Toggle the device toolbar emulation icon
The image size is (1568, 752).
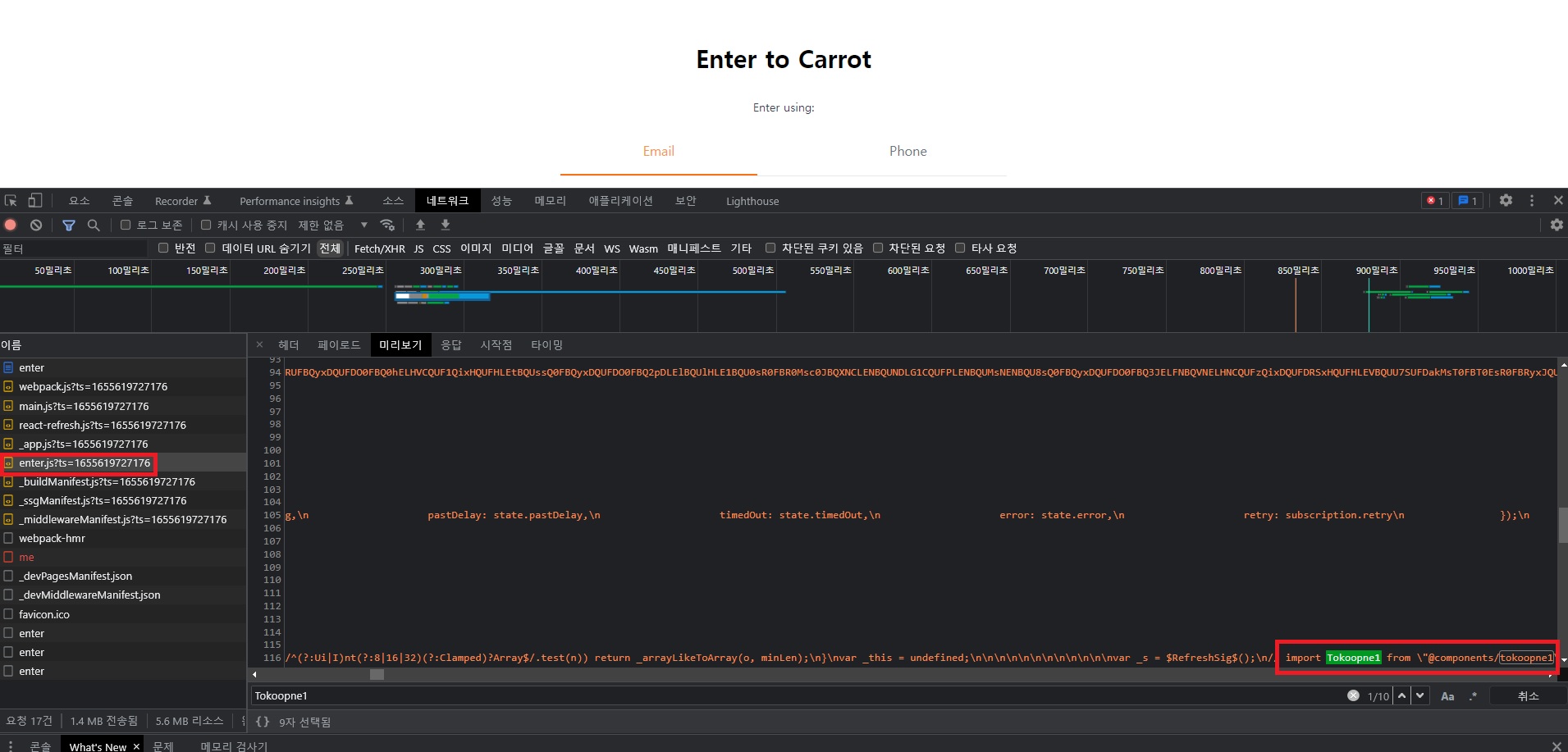coord(34,200)
